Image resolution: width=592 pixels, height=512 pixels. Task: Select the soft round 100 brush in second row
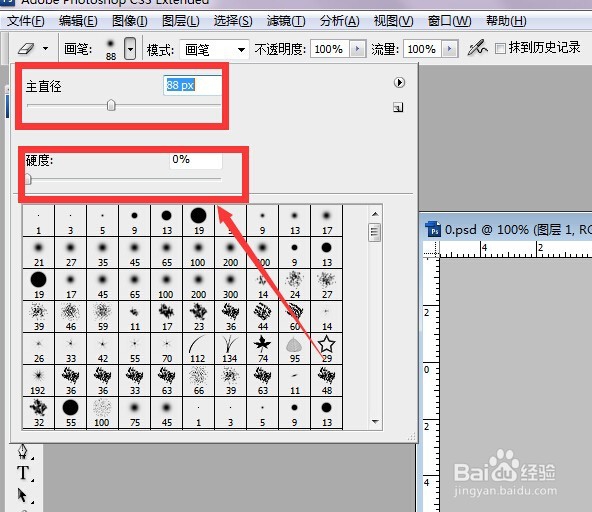point(198,253)
